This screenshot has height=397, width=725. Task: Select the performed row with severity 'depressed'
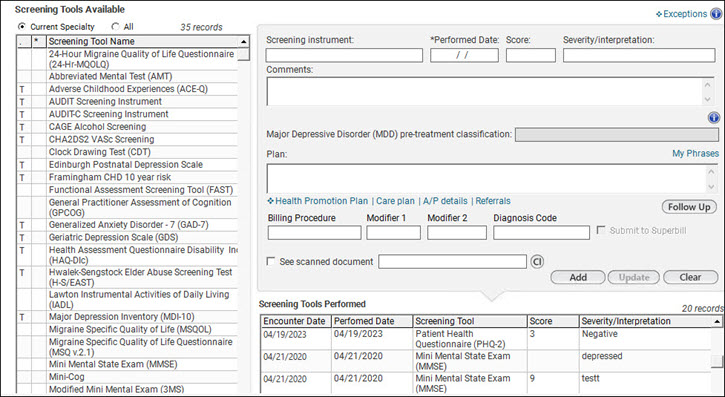point(485,361)
